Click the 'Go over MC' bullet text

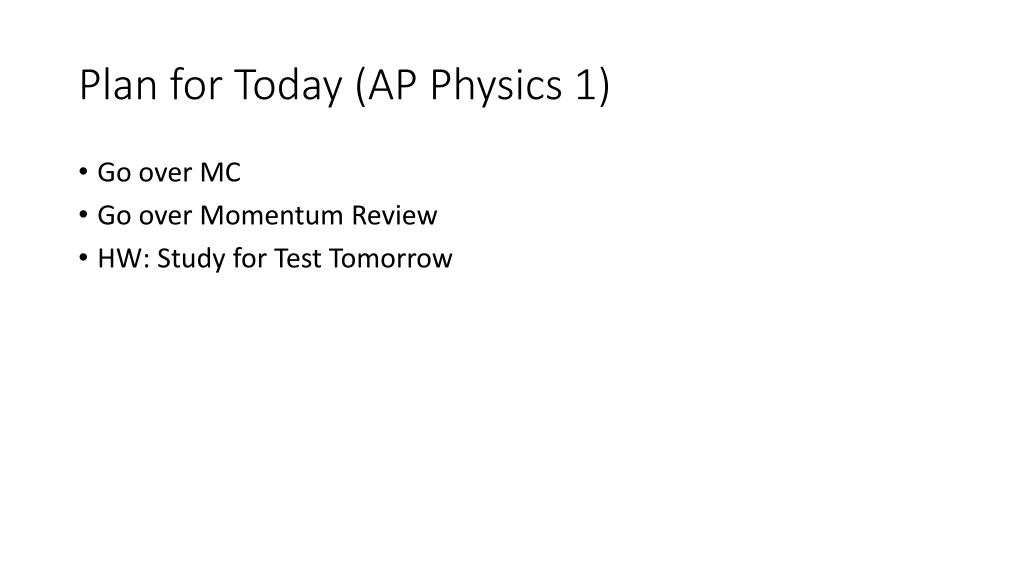169,173
